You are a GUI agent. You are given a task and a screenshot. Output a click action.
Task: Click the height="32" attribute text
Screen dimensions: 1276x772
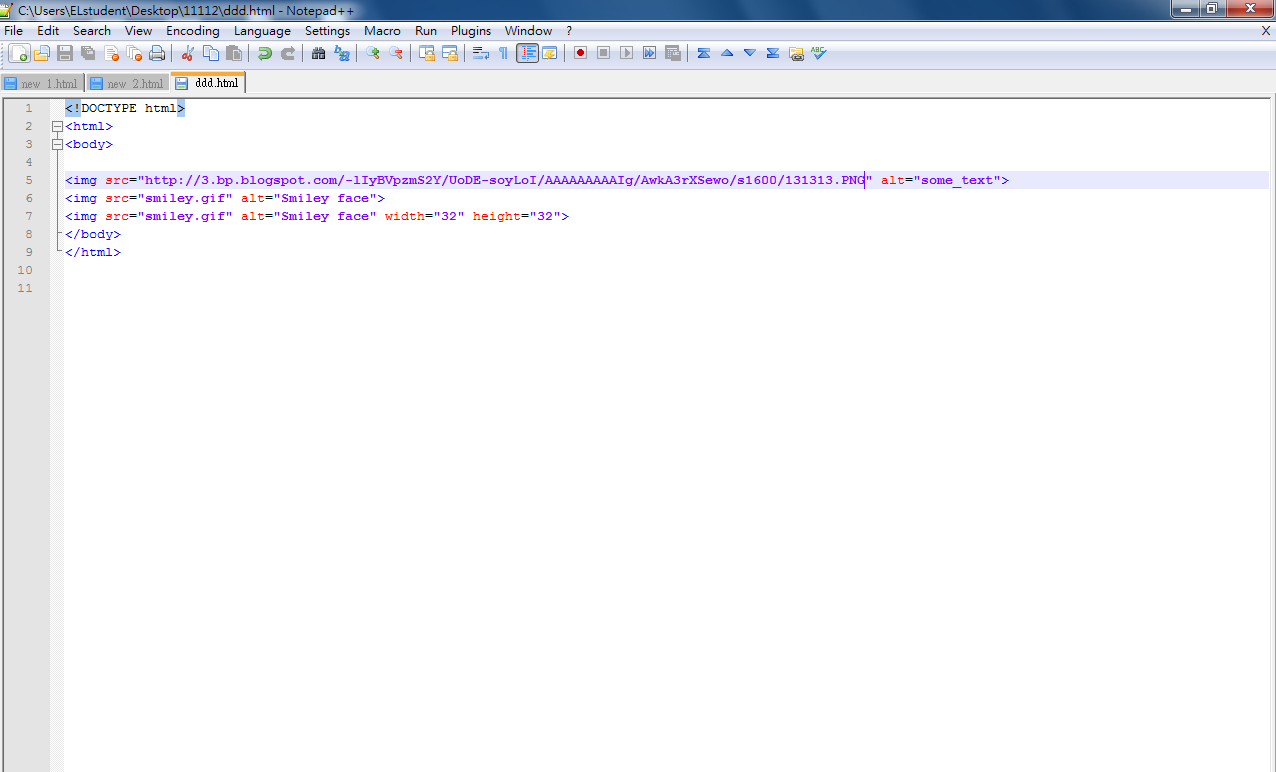coord(517,216)
